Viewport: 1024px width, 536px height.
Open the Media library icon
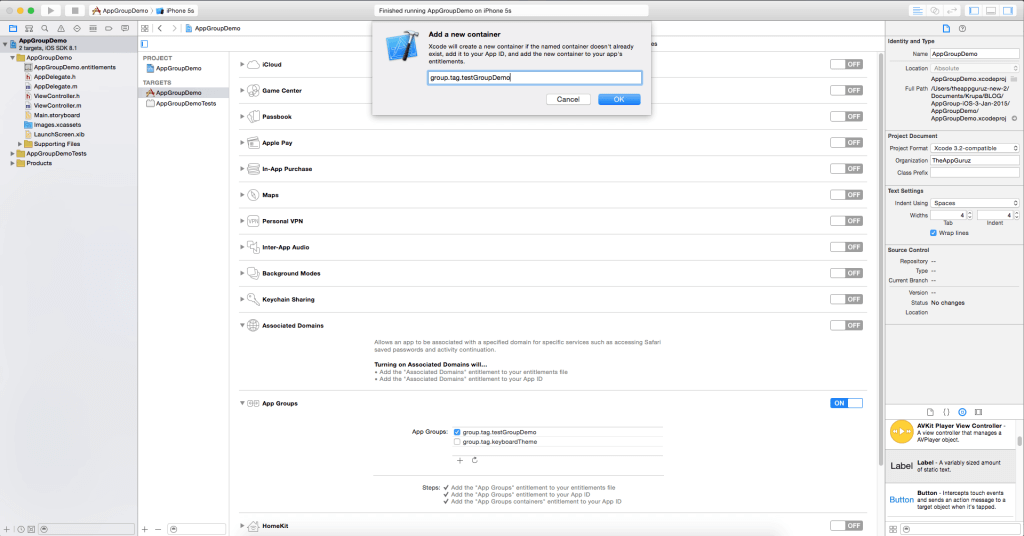pos(978,412)
